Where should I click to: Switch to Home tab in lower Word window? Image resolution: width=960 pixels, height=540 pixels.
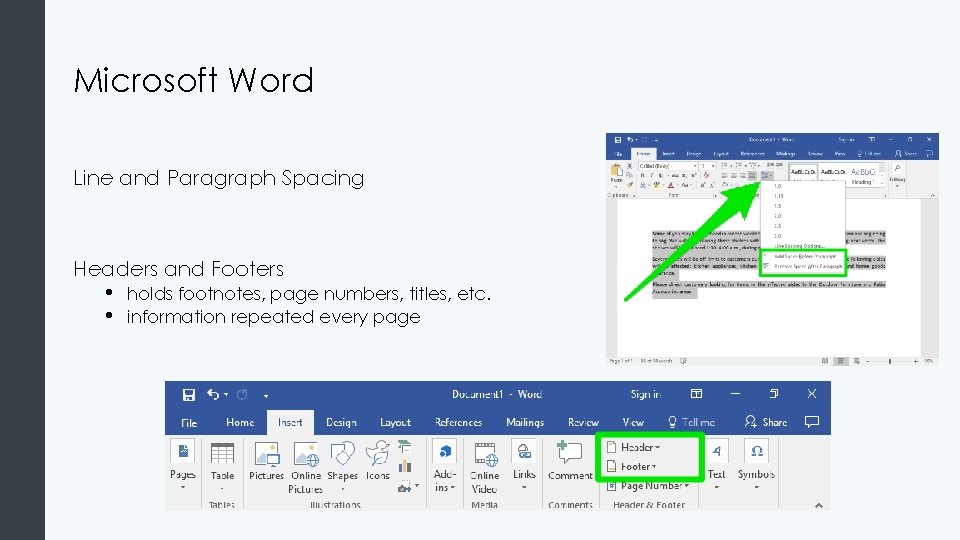click(x=240, y=422)
